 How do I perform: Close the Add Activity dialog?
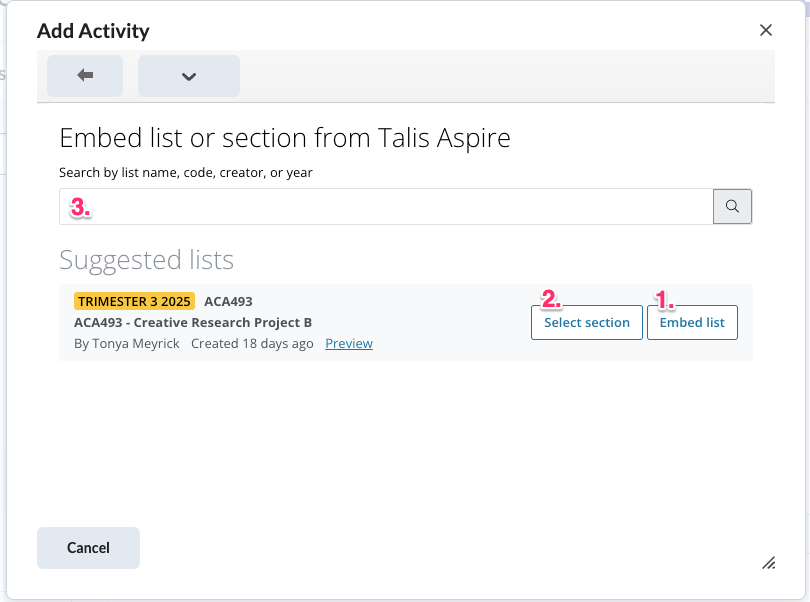click(x=766, y=30)
